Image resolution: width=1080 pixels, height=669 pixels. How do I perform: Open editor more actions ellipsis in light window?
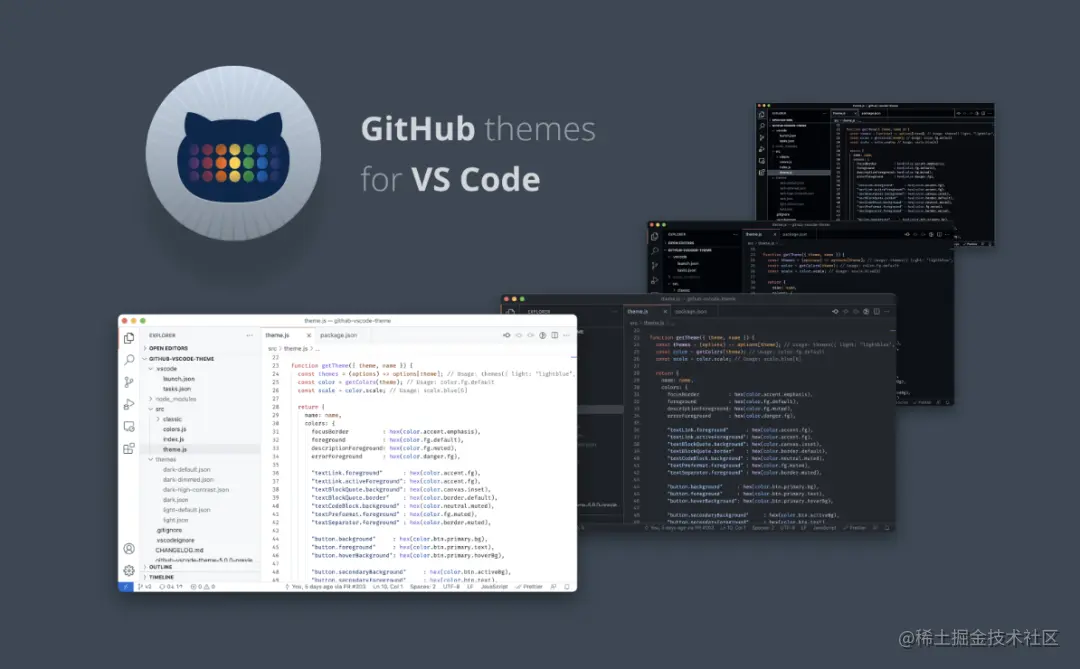[566, 336]
